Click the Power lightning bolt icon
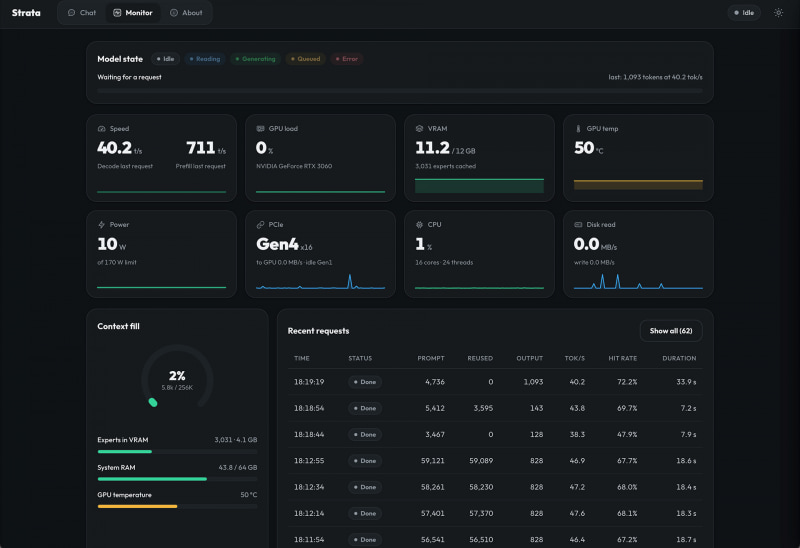Viewport: 800px width, 548px height. tap(101, 225)
